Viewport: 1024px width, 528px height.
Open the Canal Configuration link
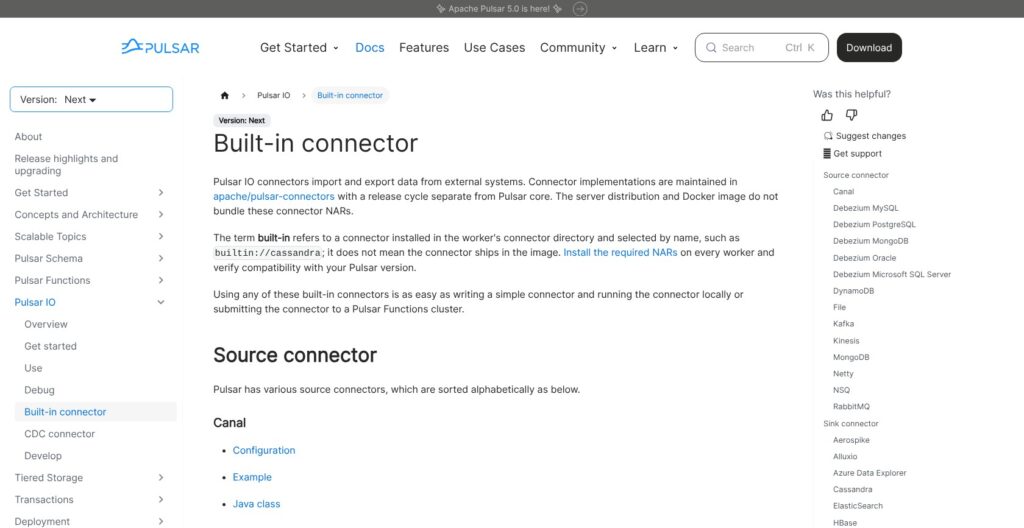(264, 450)
